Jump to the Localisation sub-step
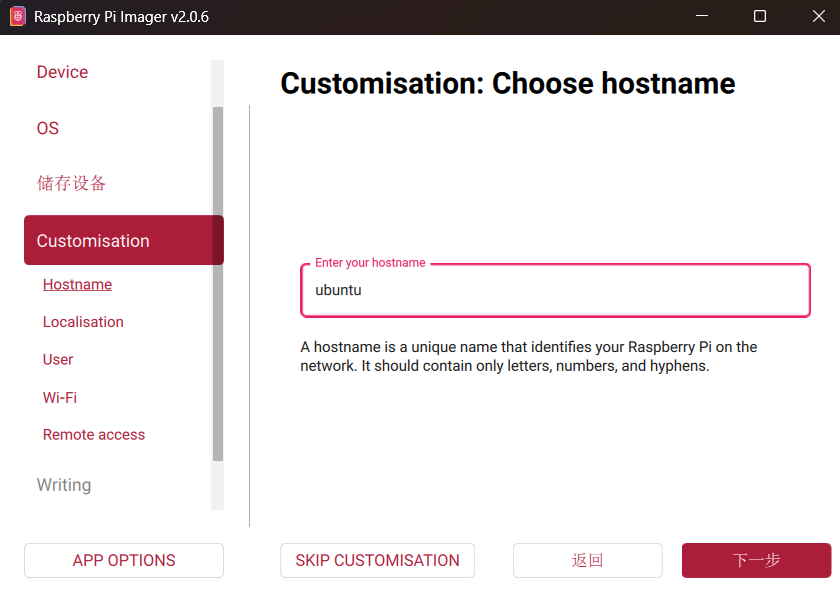Viewport: 840px width, 591px height. click(x=83, y=322)
